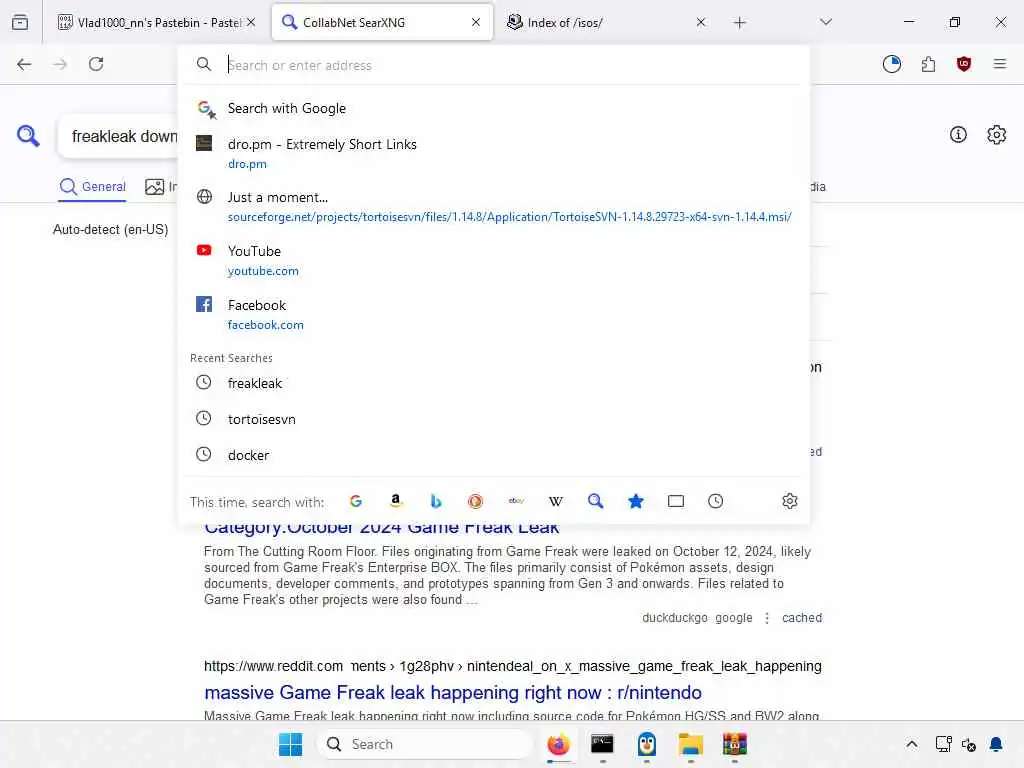Screen dimensions: 1024x768
Task: Search this time with DuckDuckGo icon
Action: tap(475, 502)
